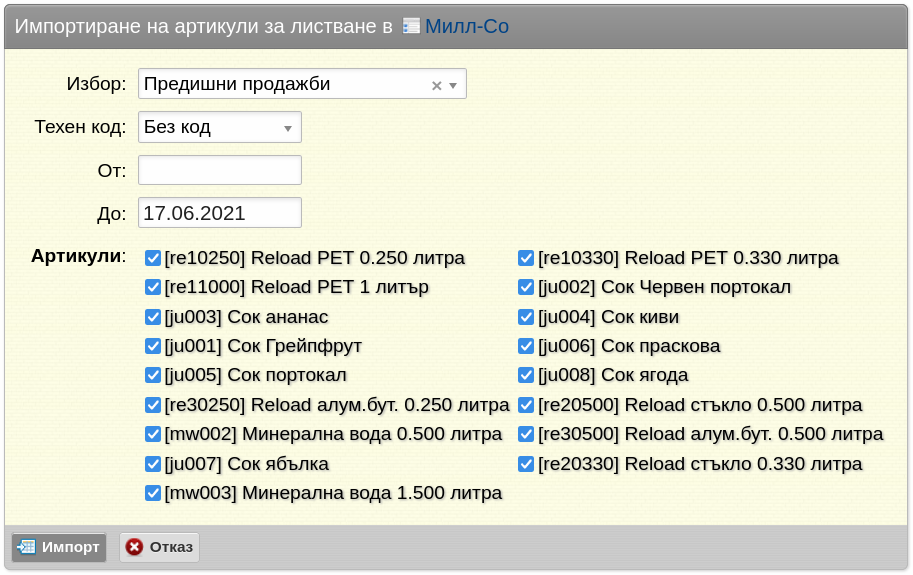Toggle [re11000] Reload PET 1 литър
The image size is (913, 575).
pos(153,287)
